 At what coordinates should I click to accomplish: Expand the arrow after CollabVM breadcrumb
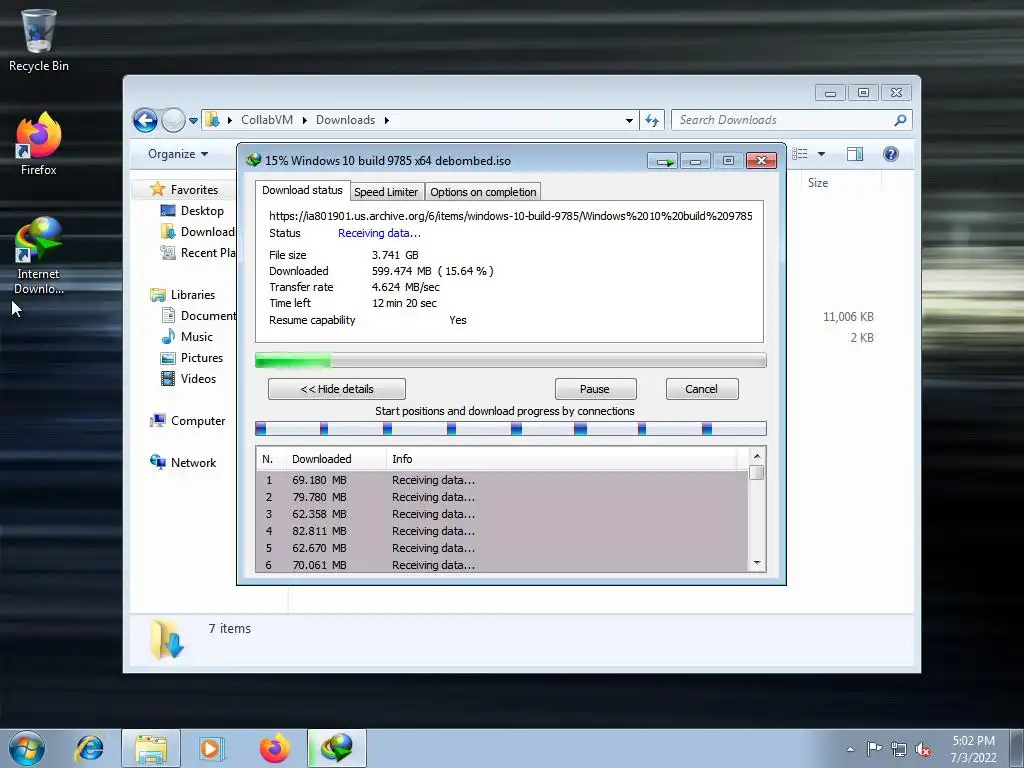click(x=304, y=120)
